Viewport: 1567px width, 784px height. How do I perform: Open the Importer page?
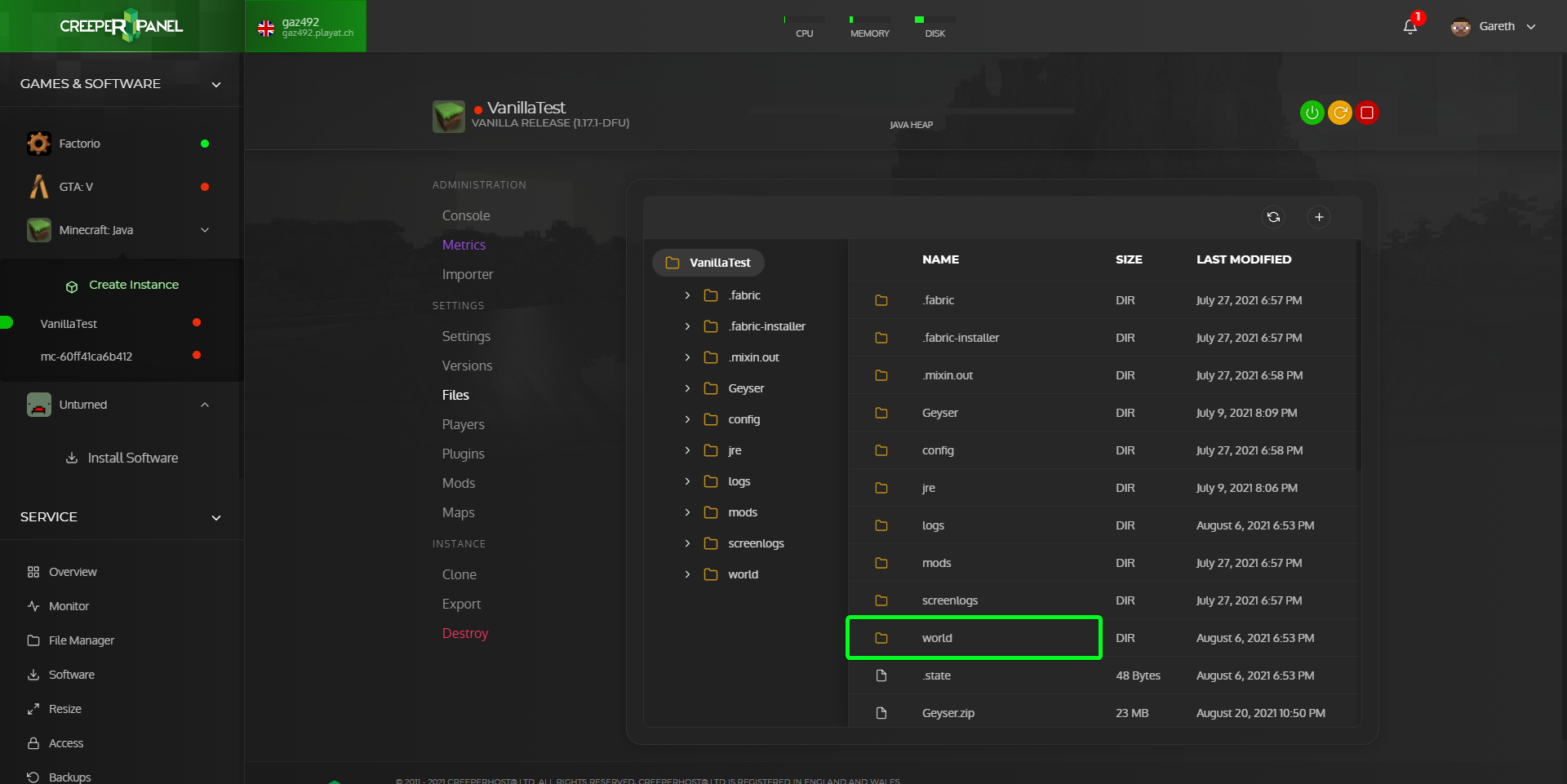coord(468,274)
